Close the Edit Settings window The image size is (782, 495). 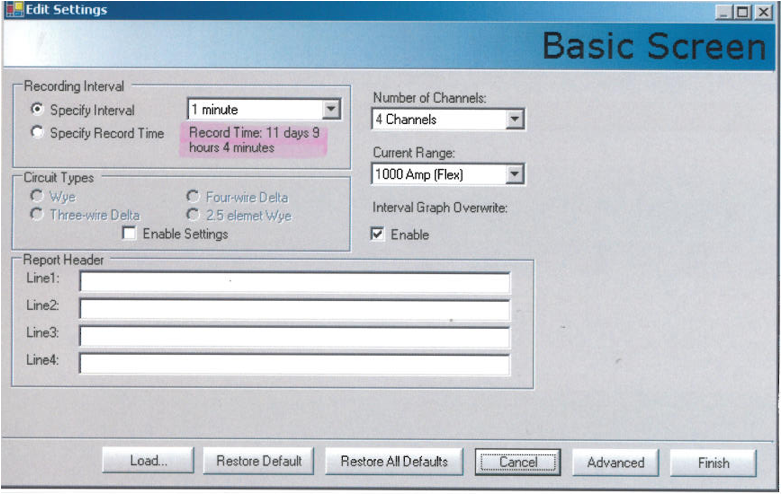point(763,11)
